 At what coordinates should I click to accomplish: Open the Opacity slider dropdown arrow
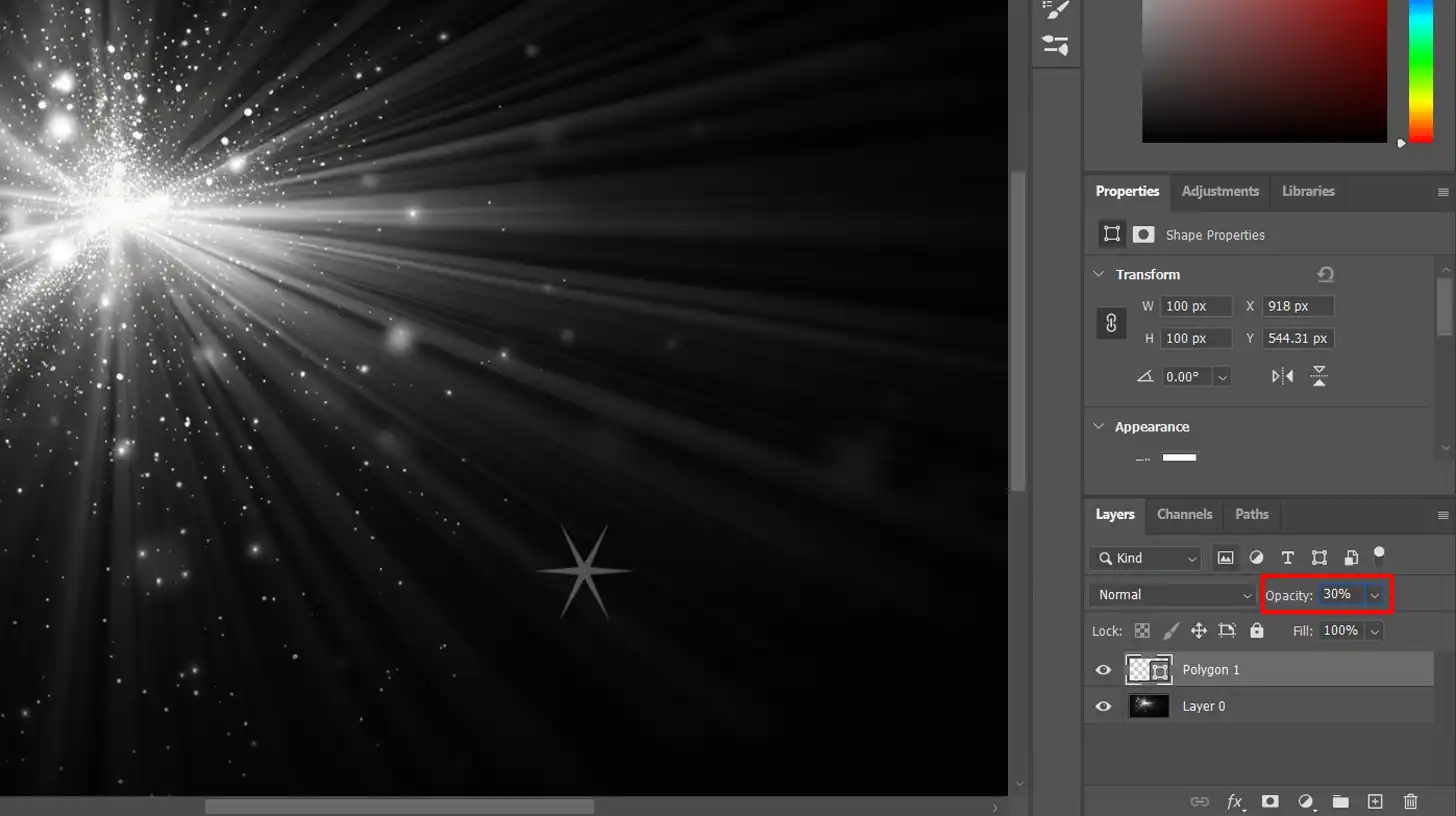tap(1375, 595)
